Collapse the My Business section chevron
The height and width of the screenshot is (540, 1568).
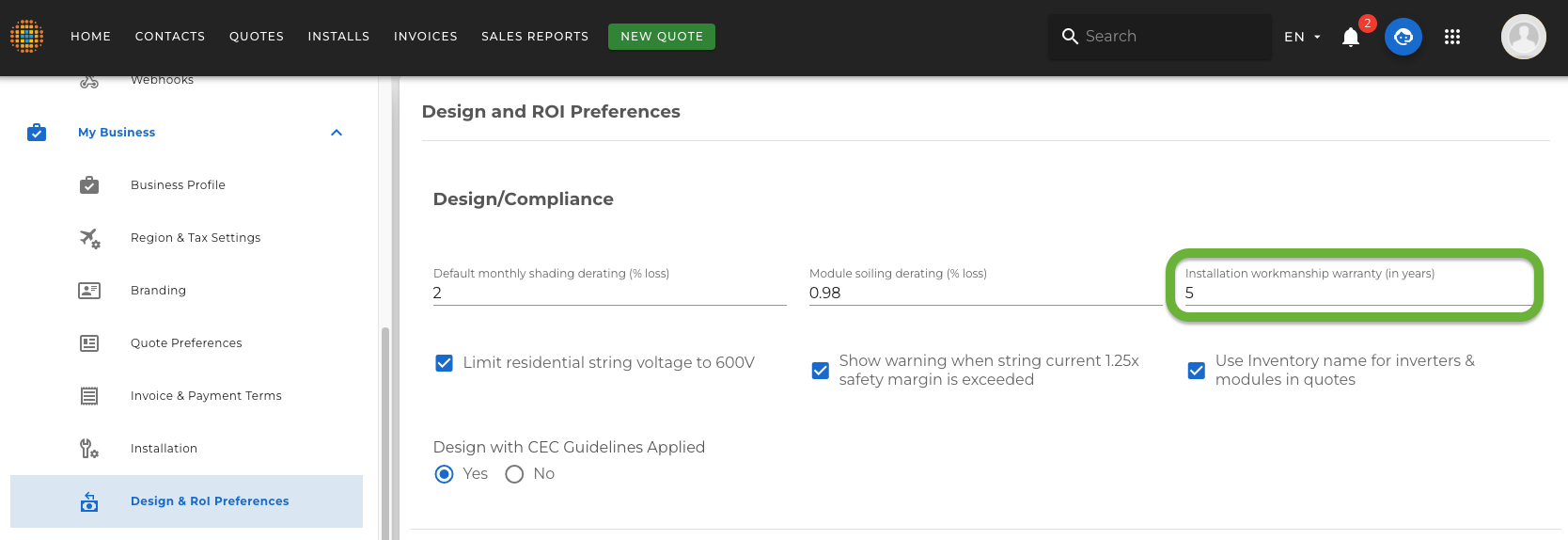(x=337, y=133)
